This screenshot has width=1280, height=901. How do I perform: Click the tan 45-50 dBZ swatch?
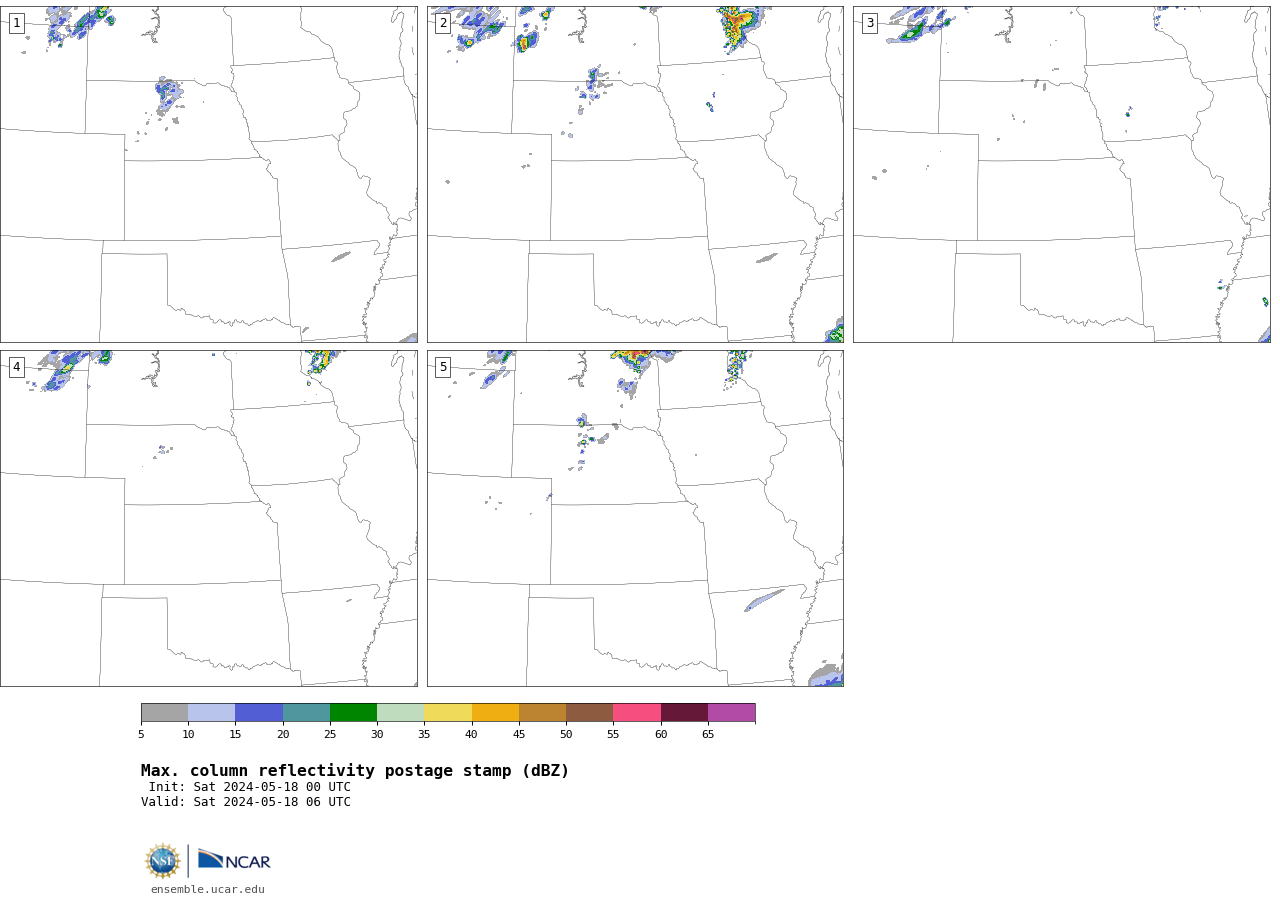pyautogui.click(x=543, y=713)
